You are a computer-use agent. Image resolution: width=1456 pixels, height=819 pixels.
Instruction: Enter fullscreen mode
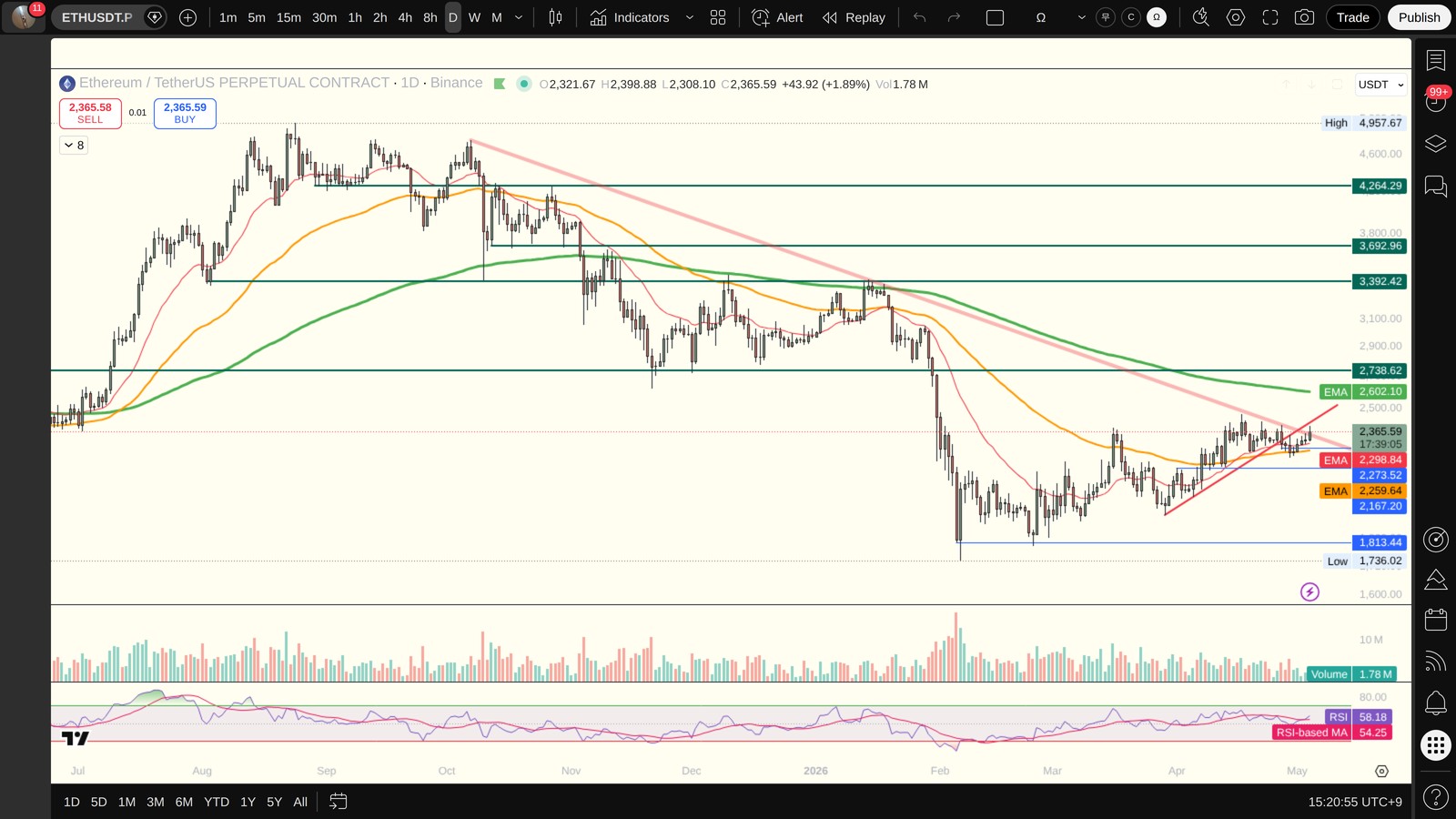(x=1270, y=17)
